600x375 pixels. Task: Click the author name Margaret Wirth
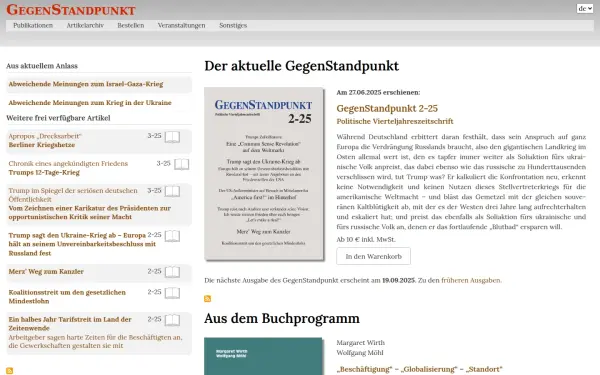pos(360,343)
